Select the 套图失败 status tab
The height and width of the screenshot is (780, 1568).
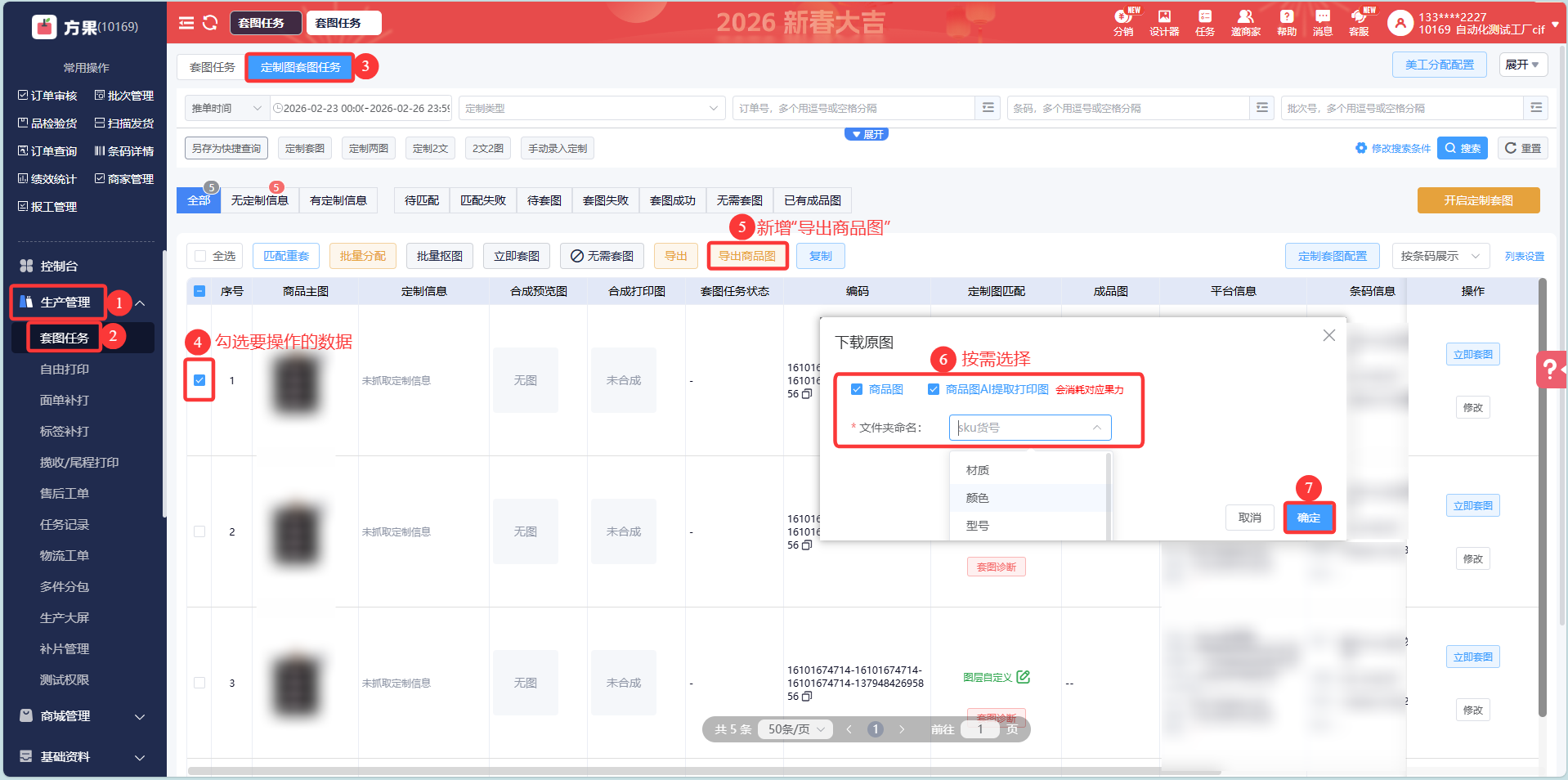click(x=606, y=200)
